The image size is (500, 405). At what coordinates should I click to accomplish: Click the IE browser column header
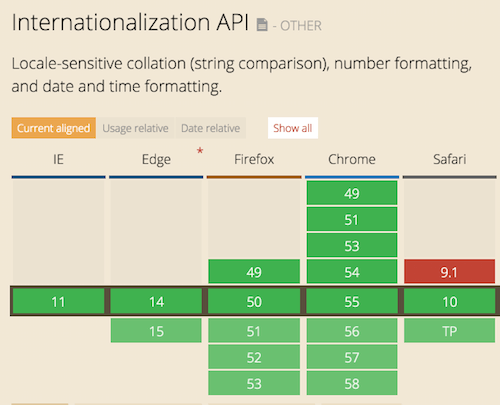[x=58, y=159]
